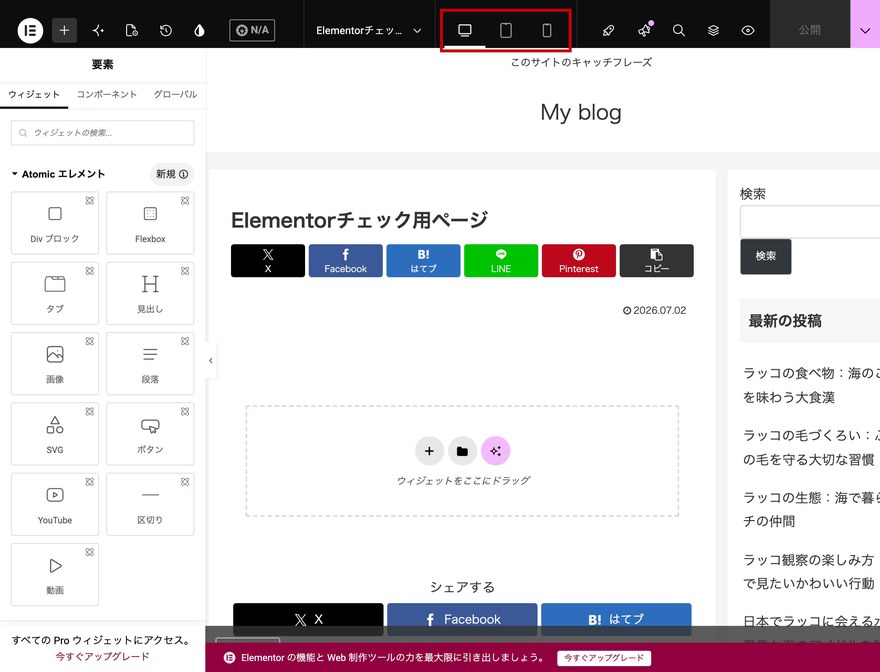
Task: Click the 公開 publish button
Action: (x=809, y=30)
